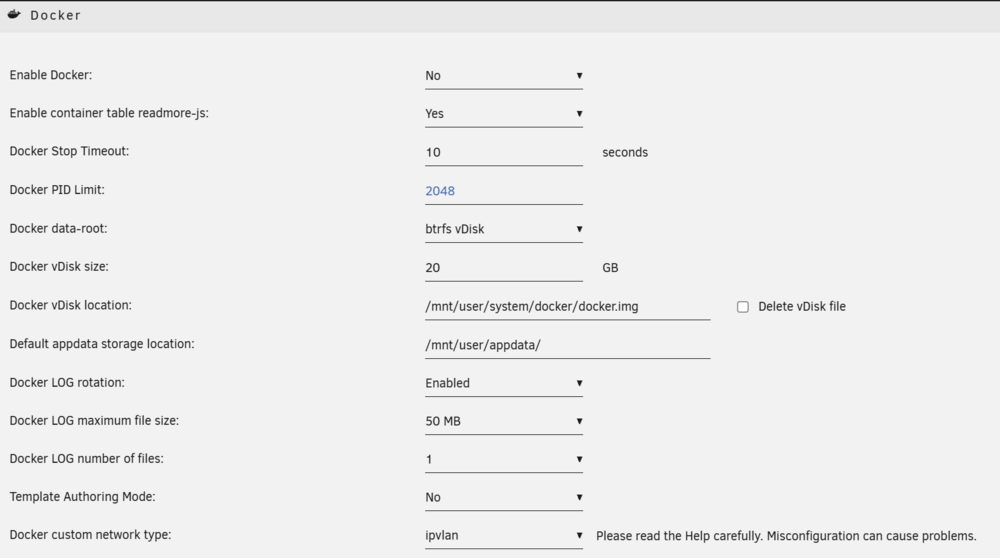Click the 'Please read the Help carefully' notice
1000x558 pixels.
tap(786, 536)
